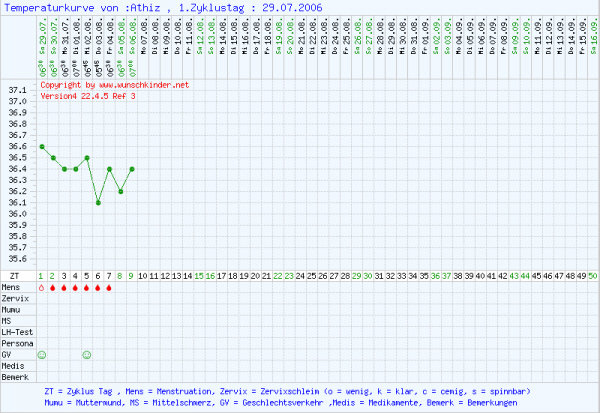Click the 36.6 temperature point on day 1
The width and height of the screenshot is (600, 413).
[42, 146]
